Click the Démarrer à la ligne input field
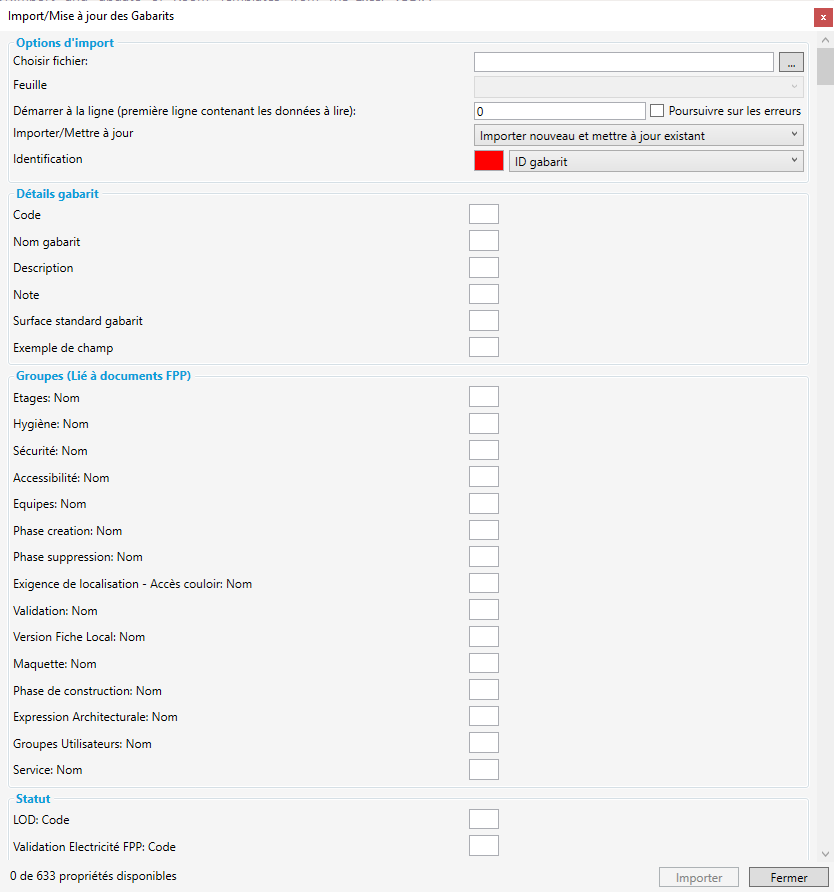The image size is (834, 892). click(559, 111)
